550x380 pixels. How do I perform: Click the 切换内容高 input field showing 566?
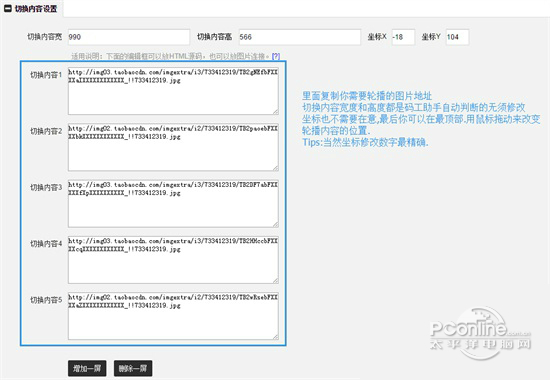click(300, 37)
